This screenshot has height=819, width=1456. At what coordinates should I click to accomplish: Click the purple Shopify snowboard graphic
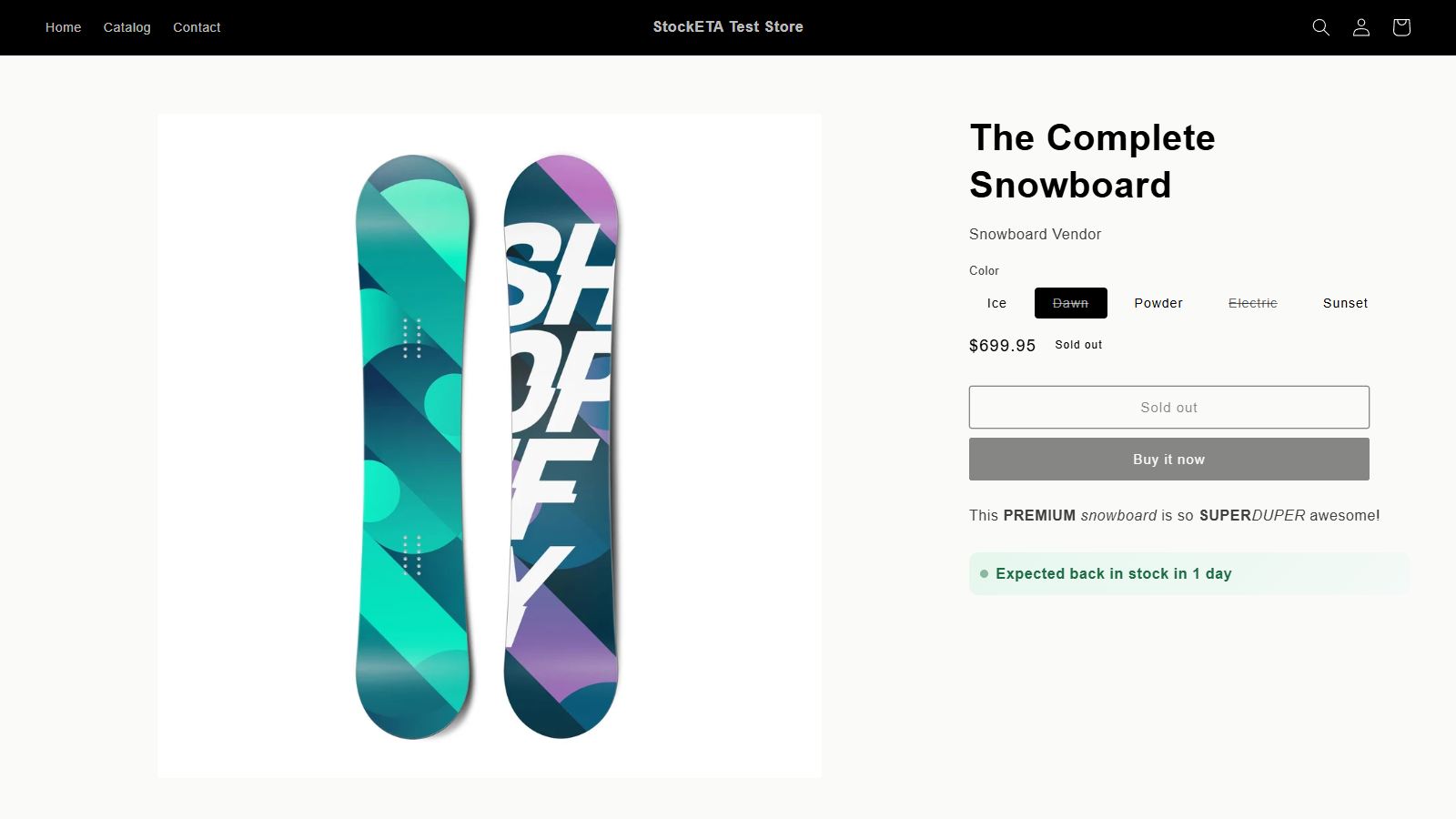[x=561, y=446]
